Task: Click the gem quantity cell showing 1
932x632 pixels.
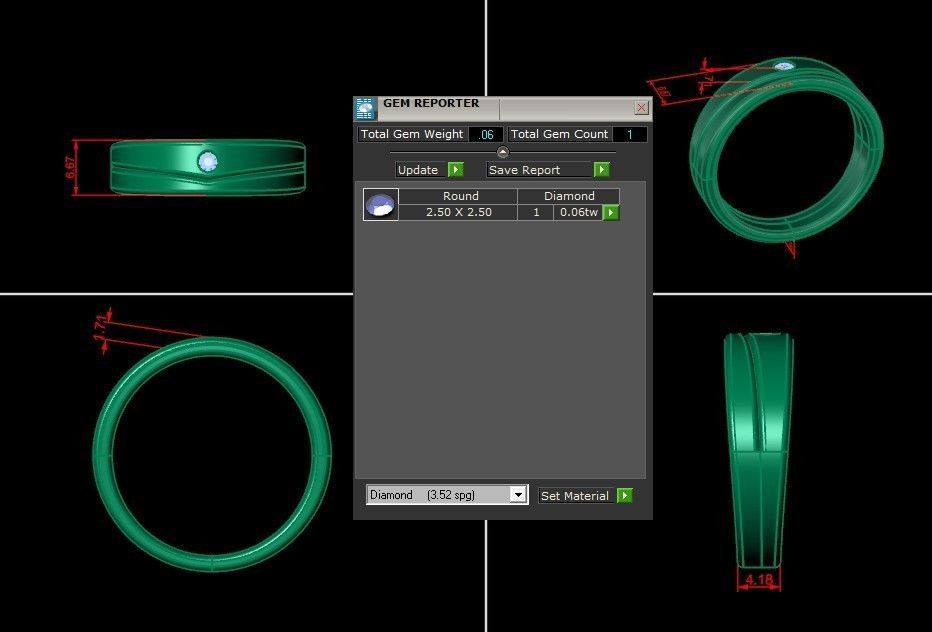Action: [x=536, y=212]
